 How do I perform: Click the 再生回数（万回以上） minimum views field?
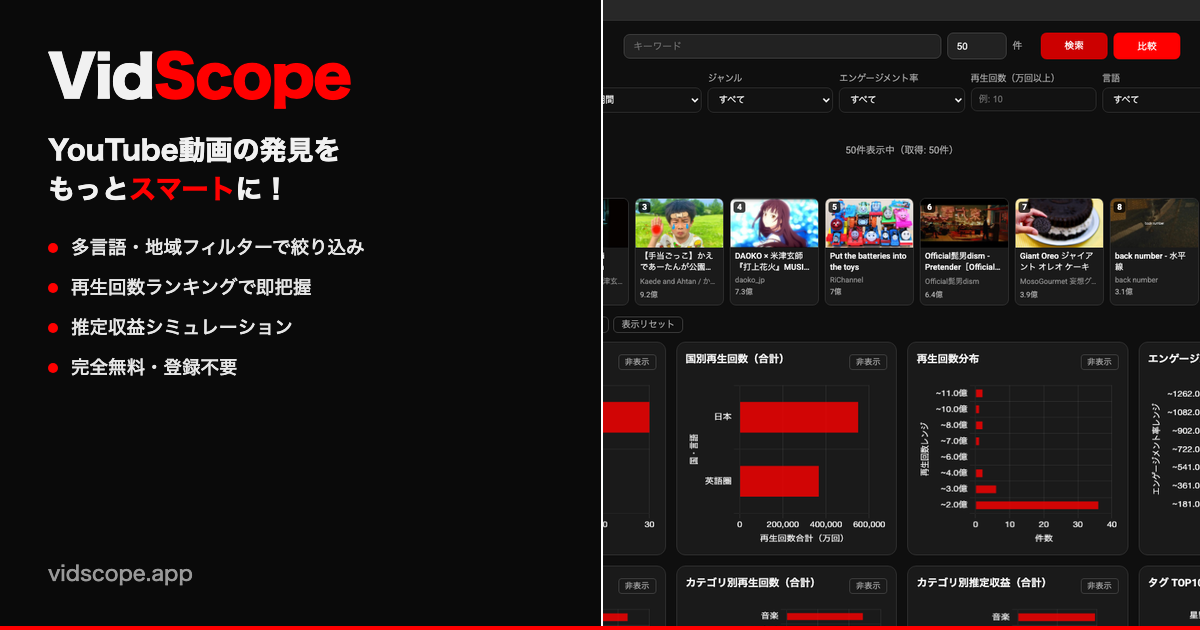pyautogui.click(x=1033, y=99)
